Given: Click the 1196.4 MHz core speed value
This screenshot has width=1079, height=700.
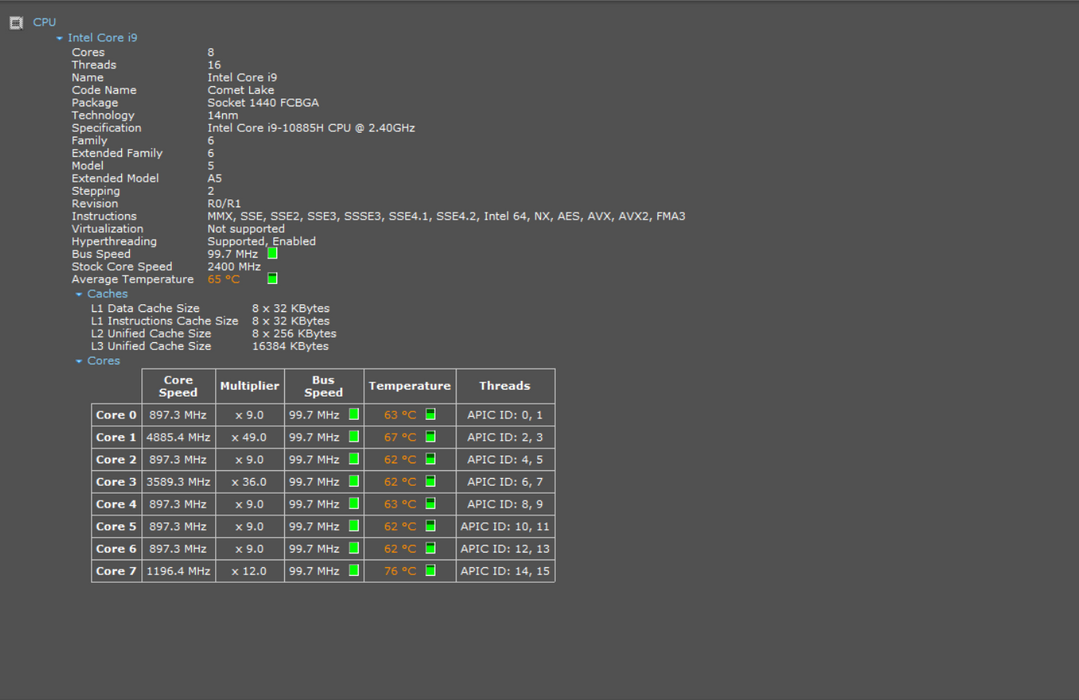Looking at the screenshot, I should pyautogui.click(x=178, y=571).
